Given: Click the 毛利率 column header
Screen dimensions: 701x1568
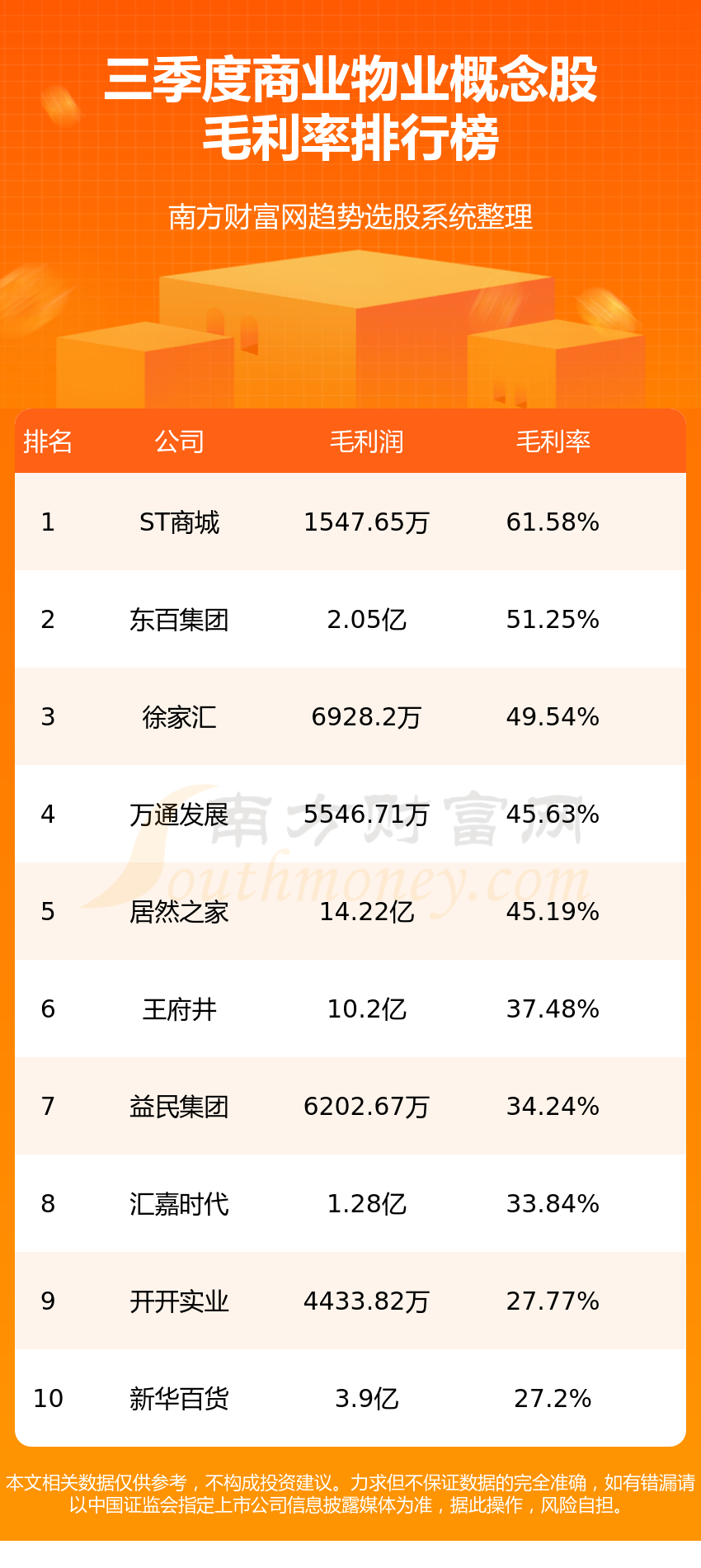Looking at the screenshot, I should tap(553, 442).
